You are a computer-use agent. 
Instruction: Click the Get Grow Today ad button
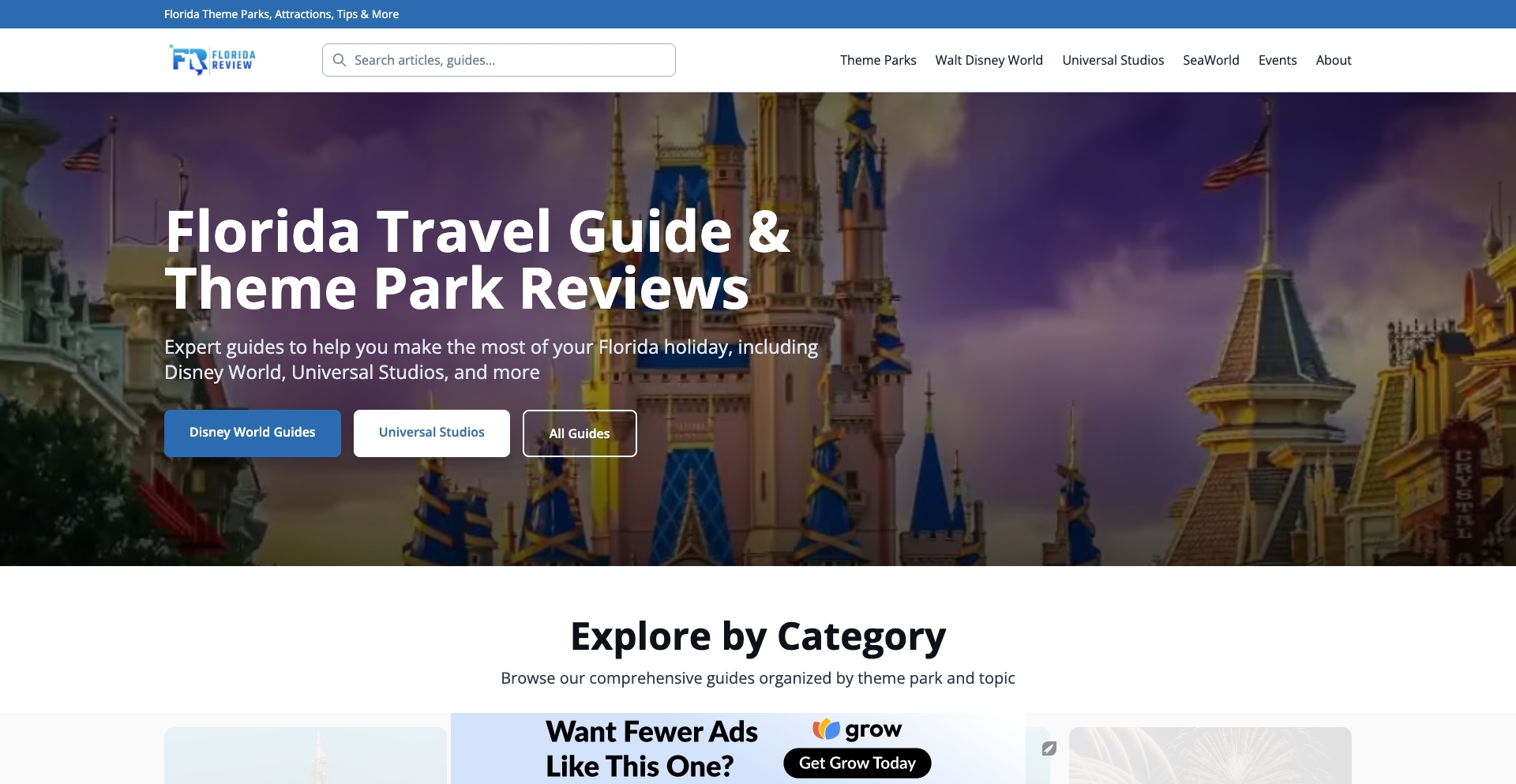[x=857, y=763]
